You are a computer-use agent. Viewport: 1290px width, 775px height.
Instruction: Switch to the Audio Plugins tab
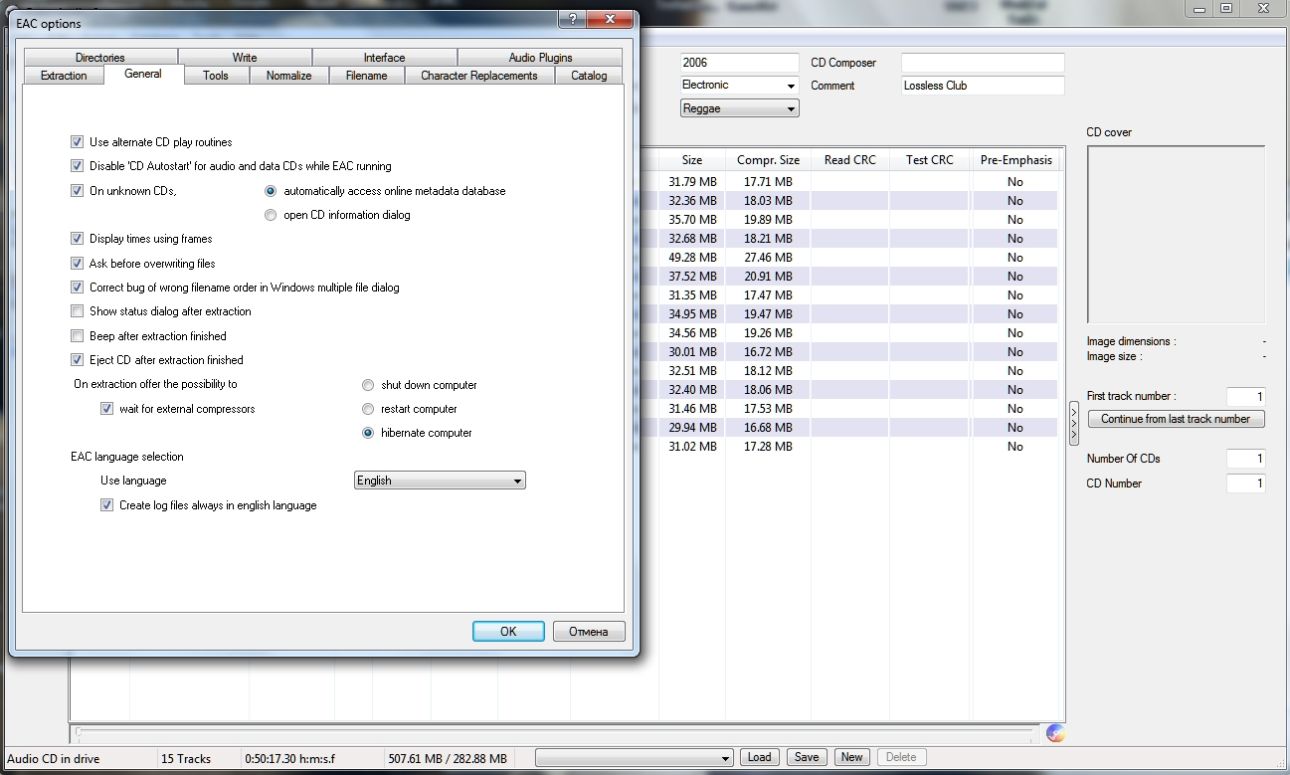click(x=541, y=57)
